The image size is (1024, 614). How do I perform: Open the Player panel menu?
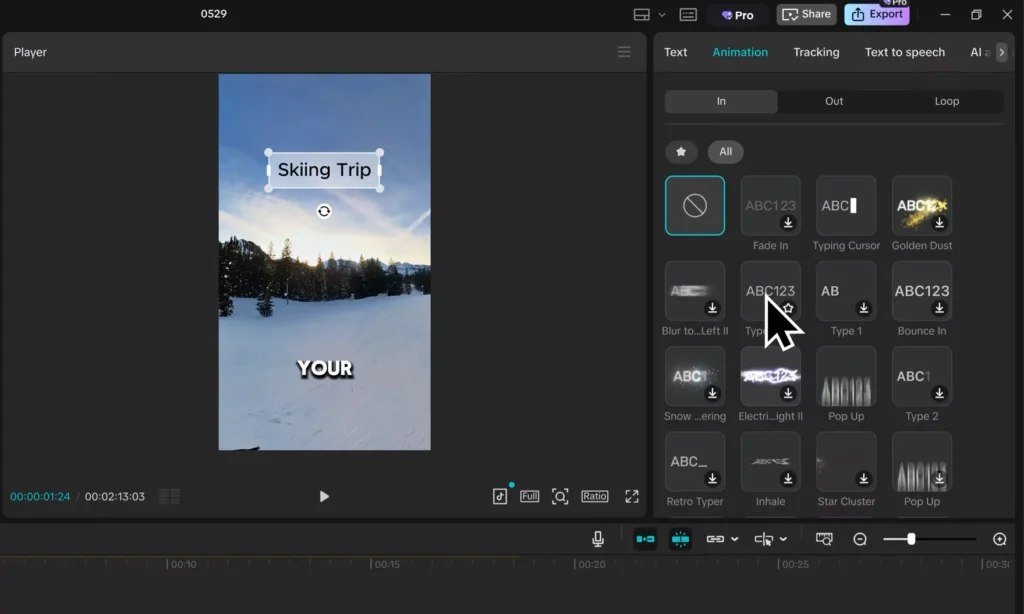point(624,52)
